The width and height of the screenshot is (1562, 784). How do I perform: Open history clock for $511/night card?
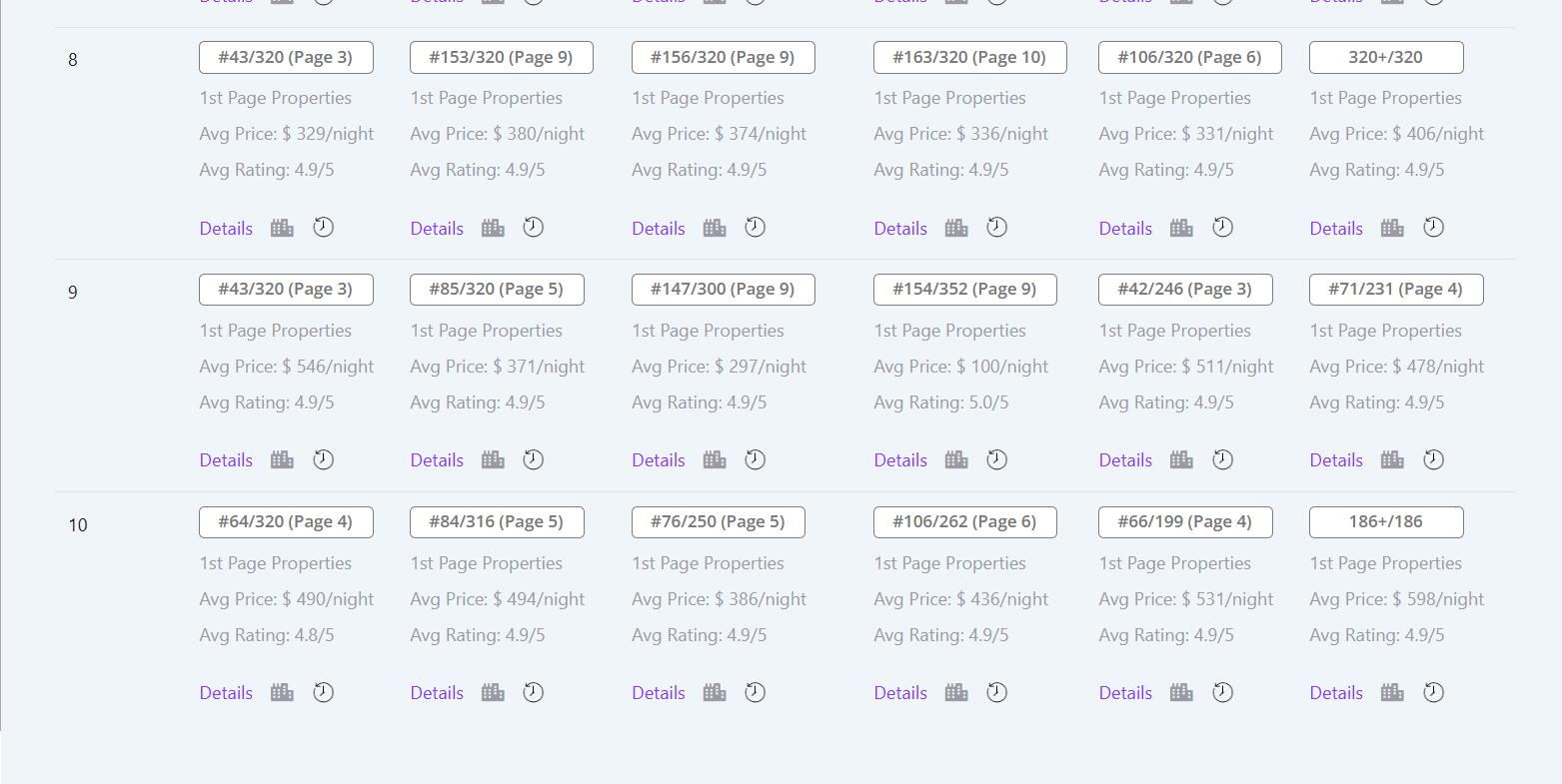click(x=1222, y=459)
